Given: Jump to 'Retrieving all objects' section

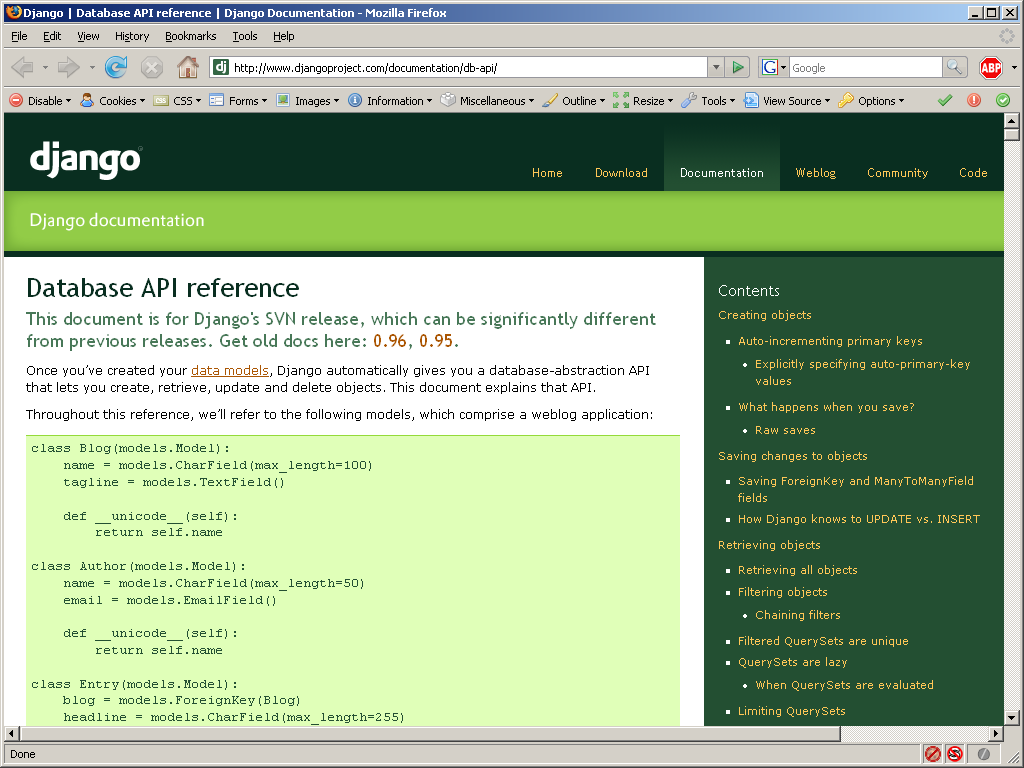Looking at the screenshot, I should (797, 569).
